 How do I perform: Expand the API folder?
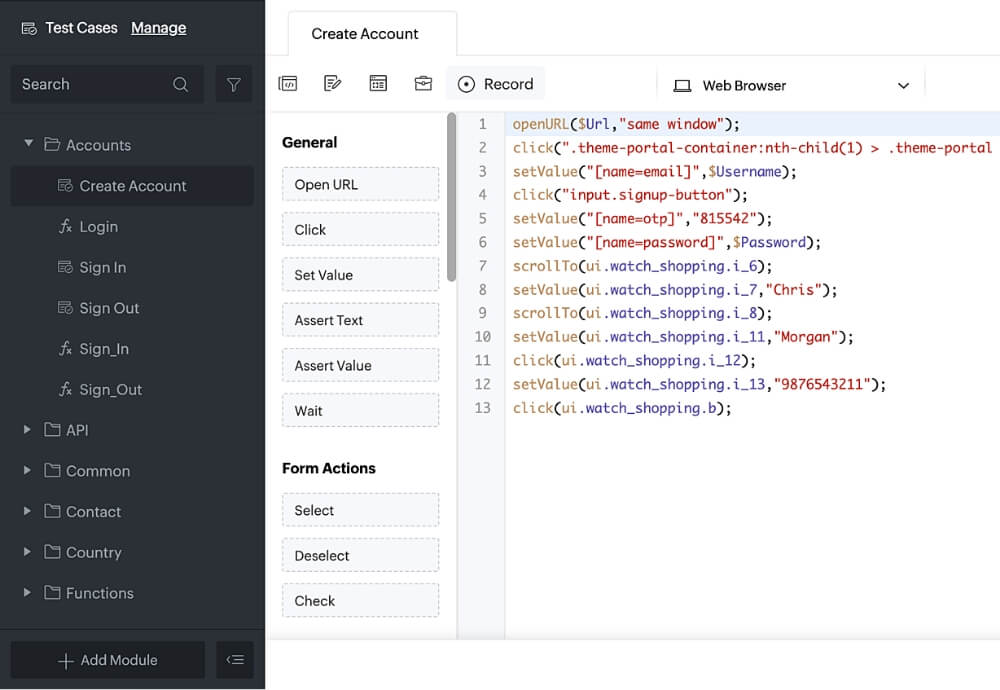(28, 430)
